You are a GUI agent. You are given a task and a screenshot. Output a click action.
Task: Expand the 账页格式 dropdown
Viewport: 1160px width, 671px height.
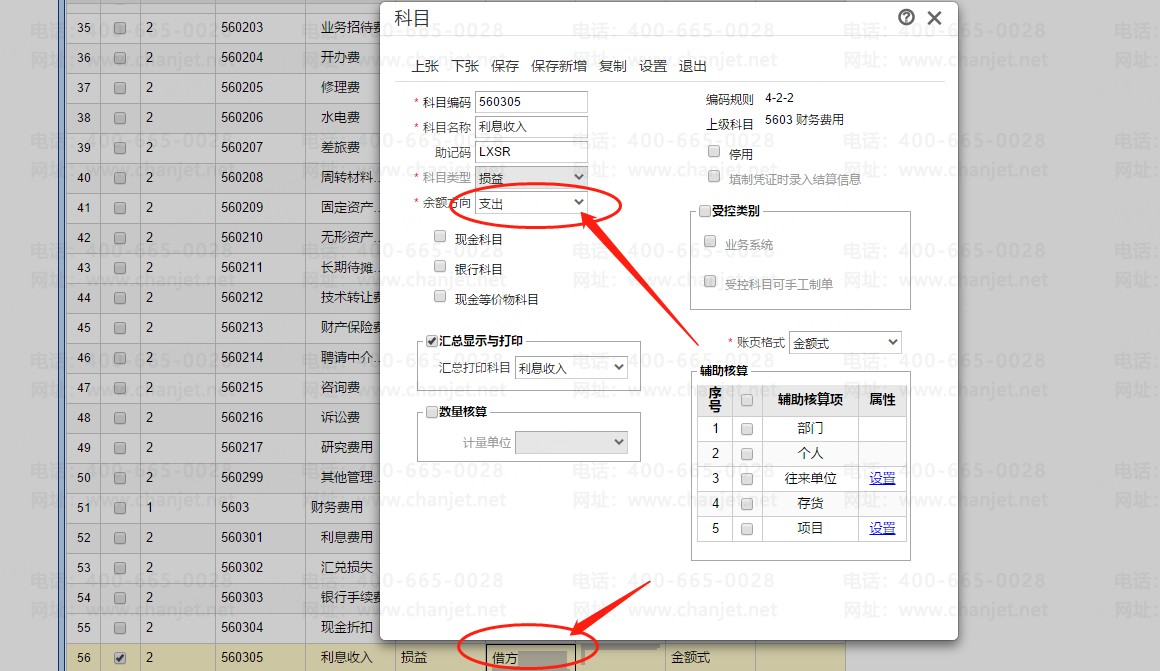844,343
